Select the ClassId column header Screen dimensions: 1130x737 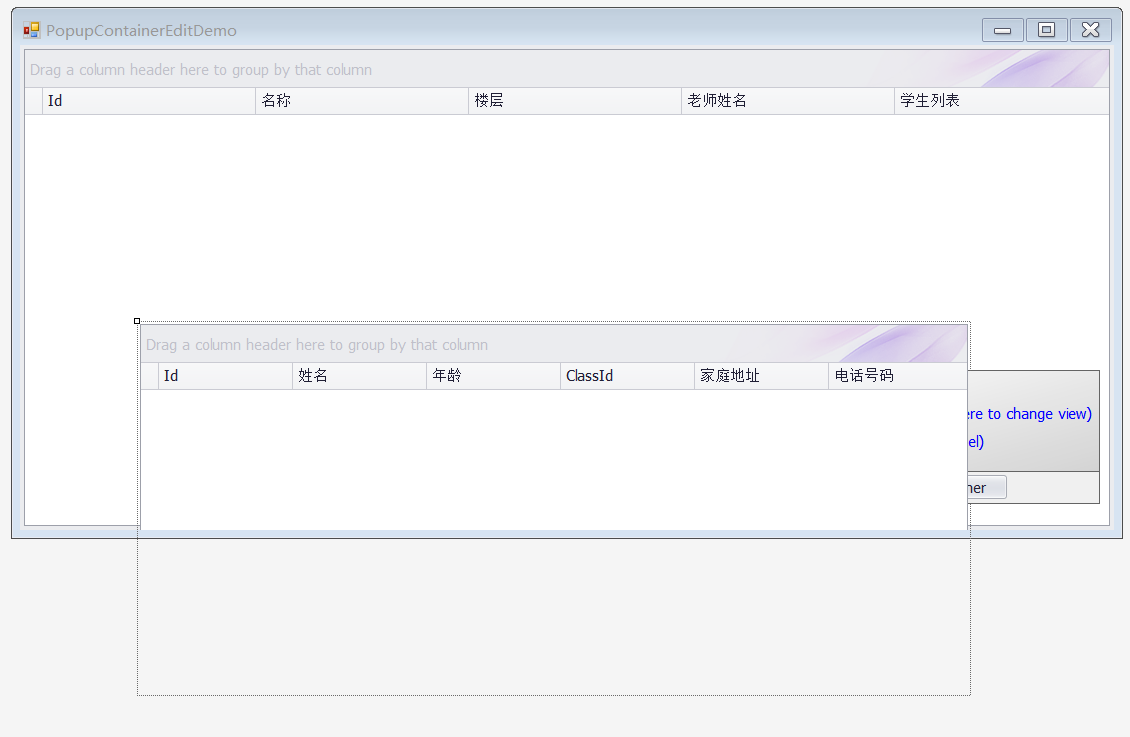tap(626, 375)
